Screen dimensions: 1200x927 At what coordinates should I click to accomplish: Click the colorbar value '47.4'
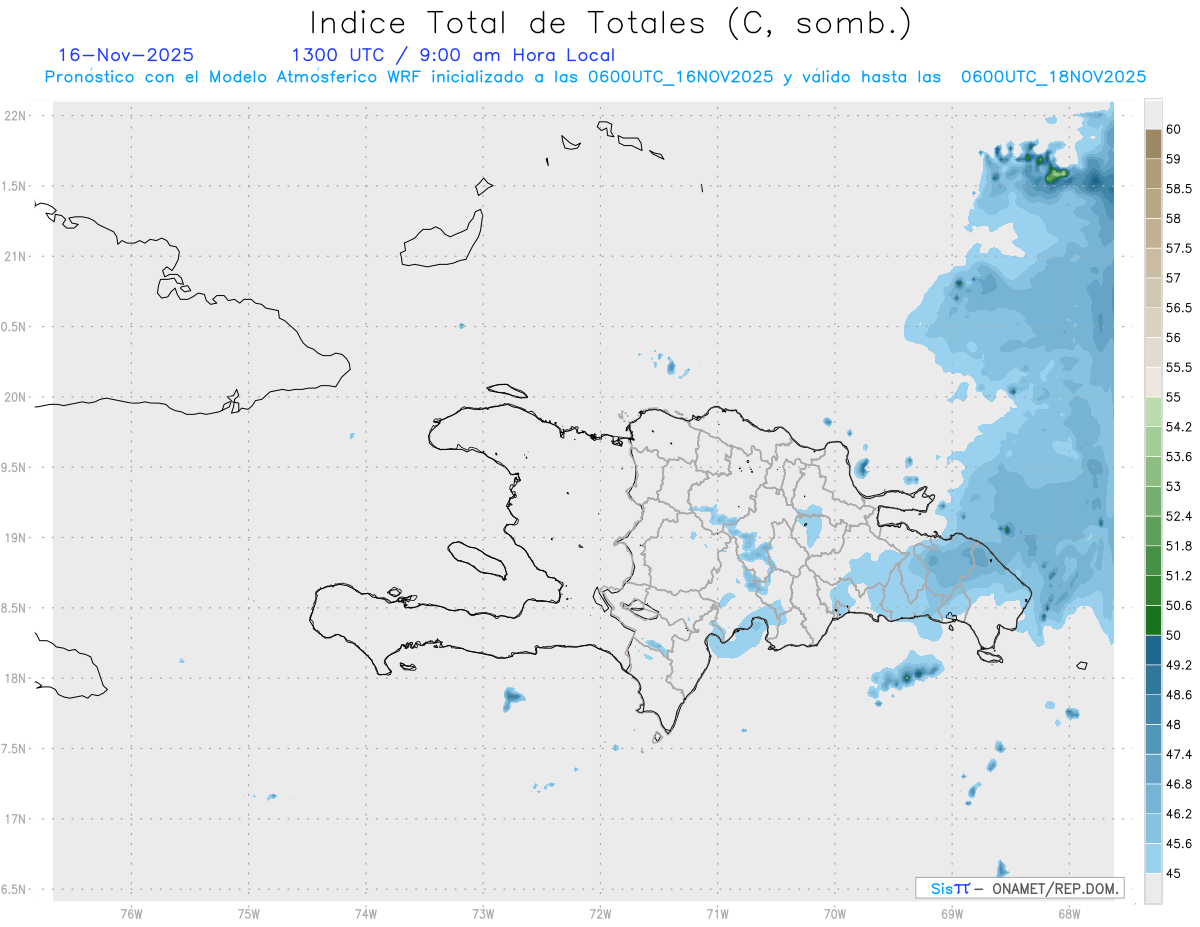1179,754
